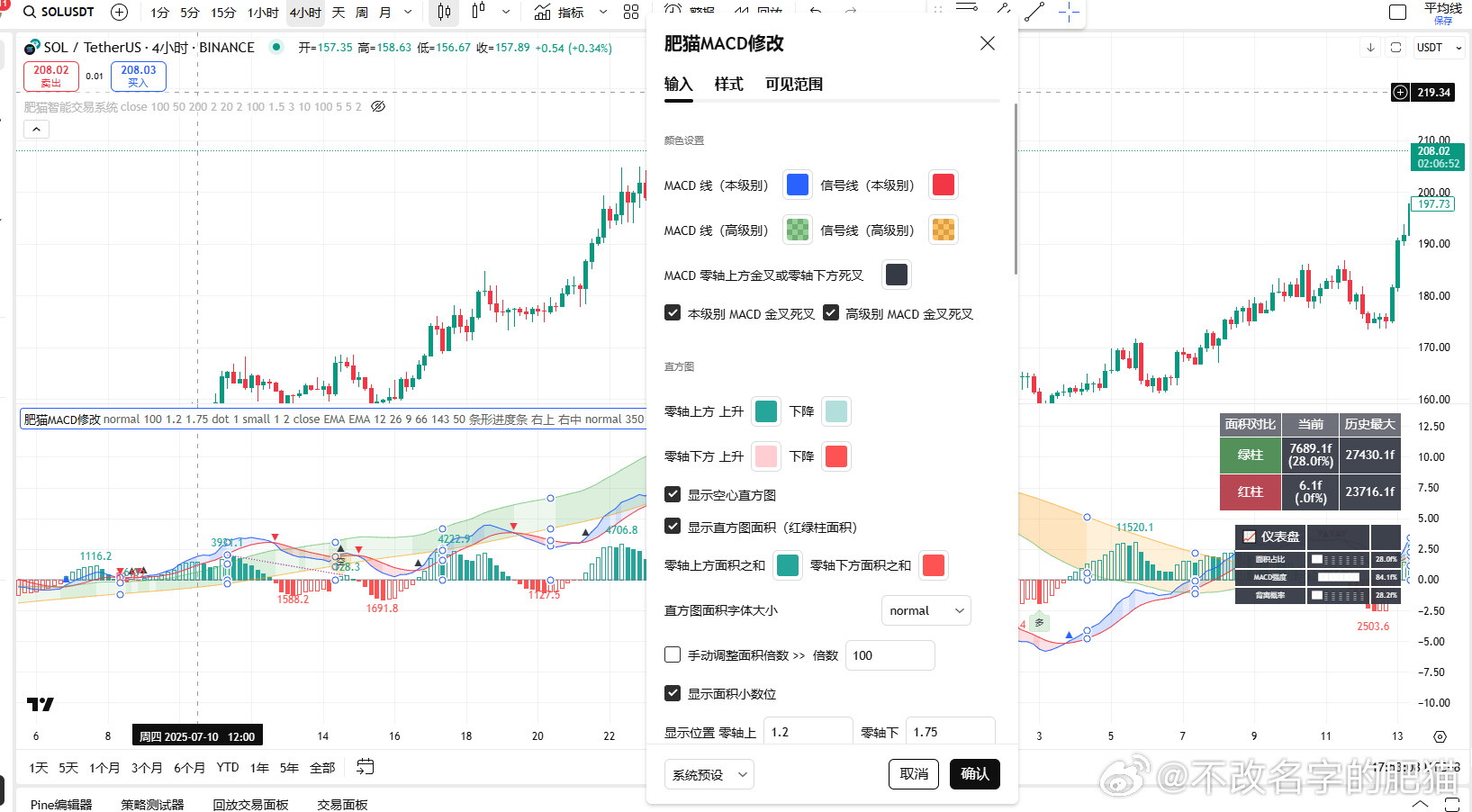Open the candlestick chart type selector
1472x812 pixels.
point(444,12)
